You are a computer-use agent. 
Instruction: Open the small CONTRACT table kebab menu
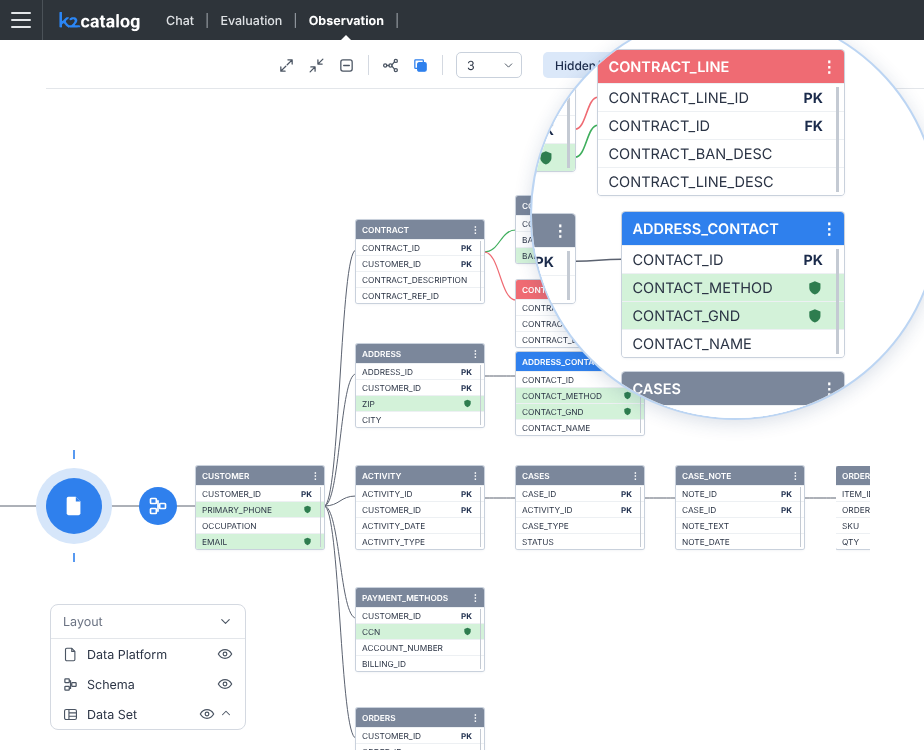coord(476,230)
